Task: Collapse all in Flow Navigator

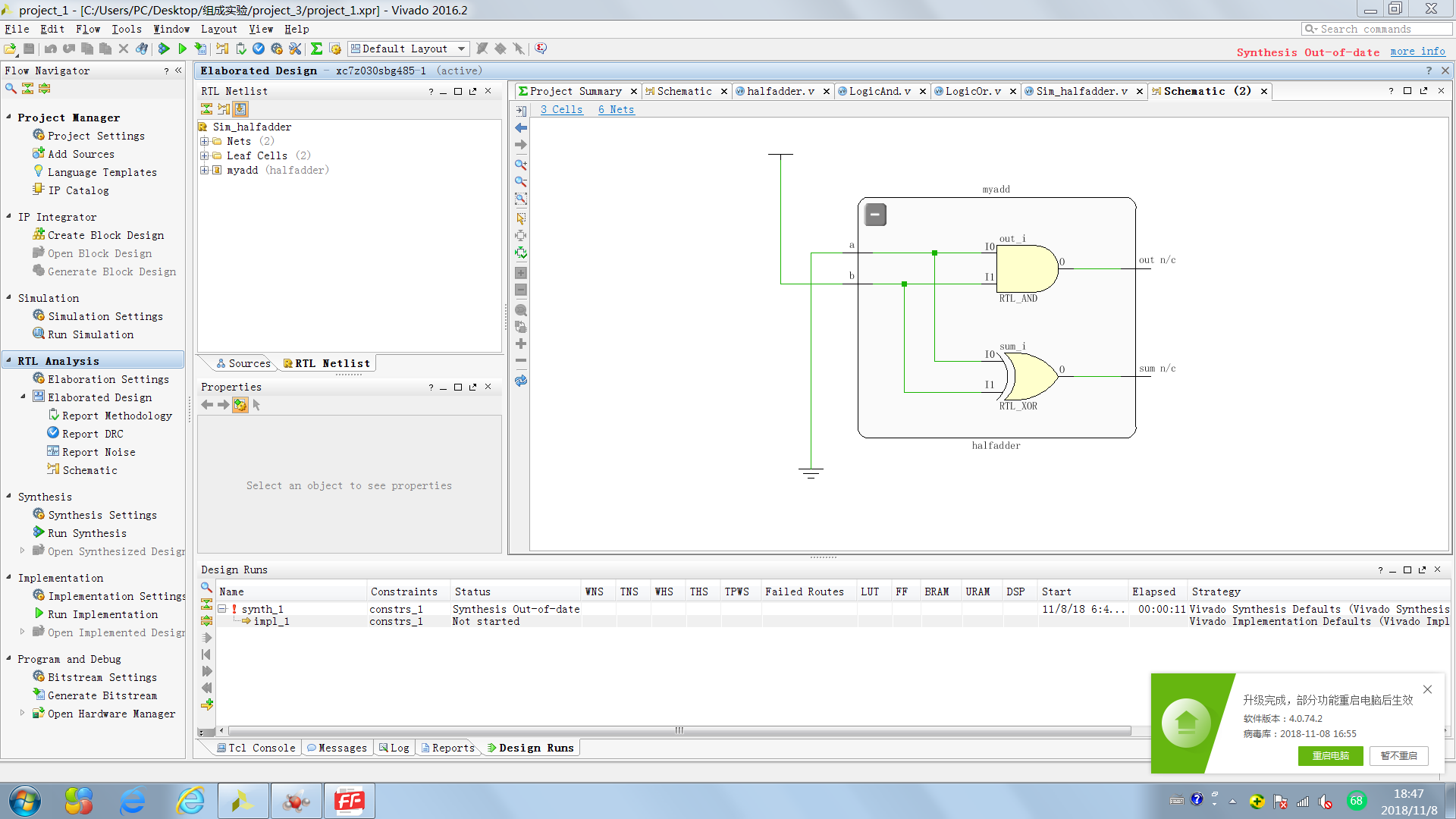Action: click(x=27, y=89)
